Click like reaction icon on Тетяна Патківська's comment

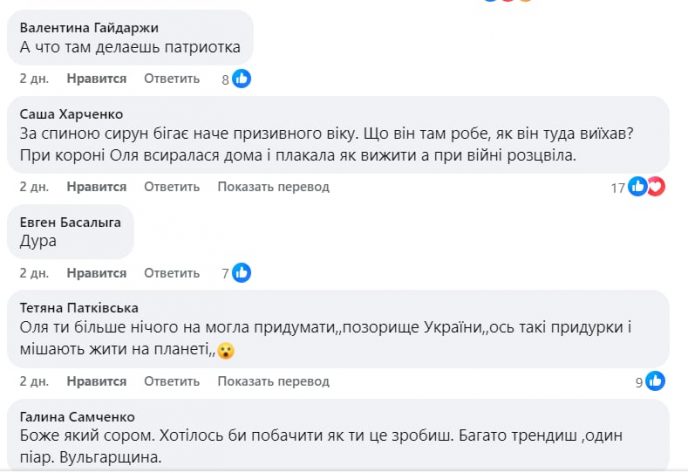click(x=656, y=380)
